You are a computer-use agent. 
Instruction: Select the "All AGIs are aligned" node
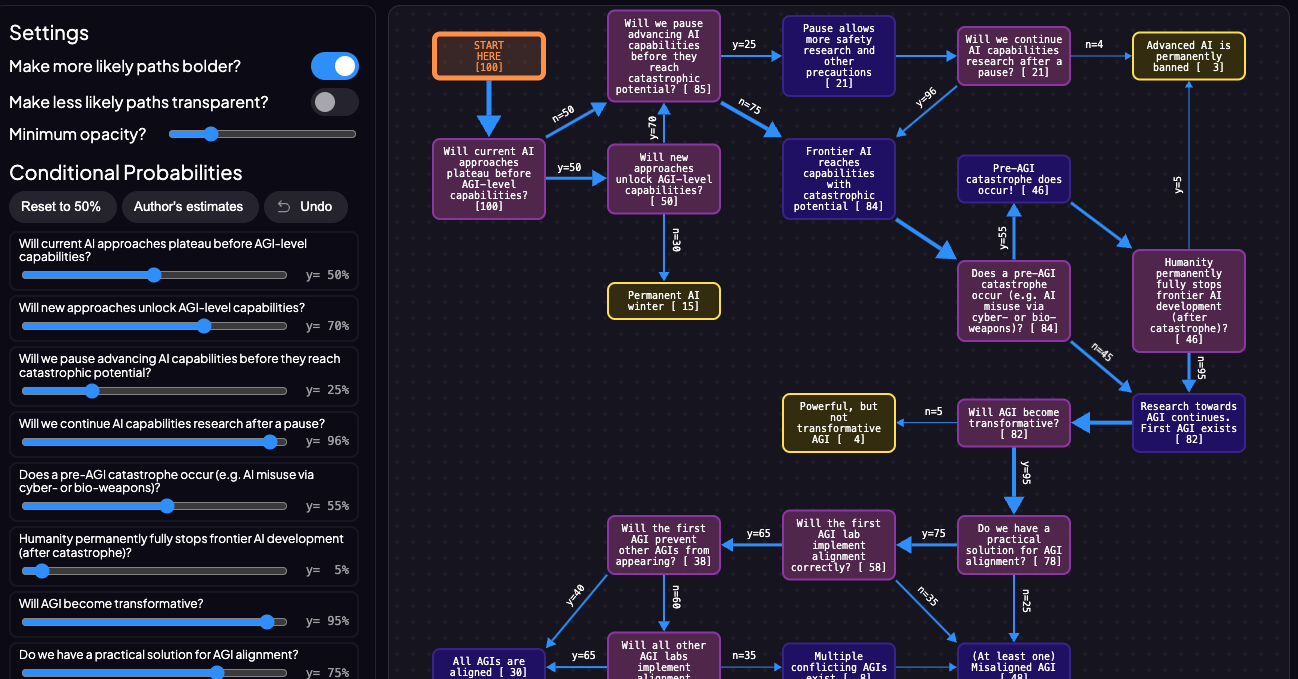[x=488, y=664]
